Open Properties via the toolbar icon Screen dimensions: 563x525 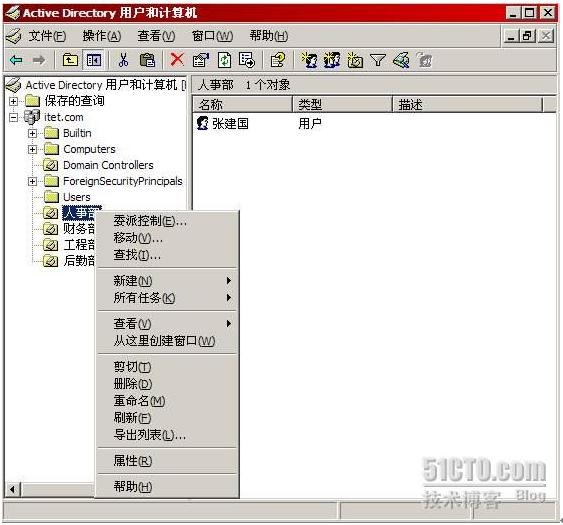pyautogui.click(x=201, y=60)
